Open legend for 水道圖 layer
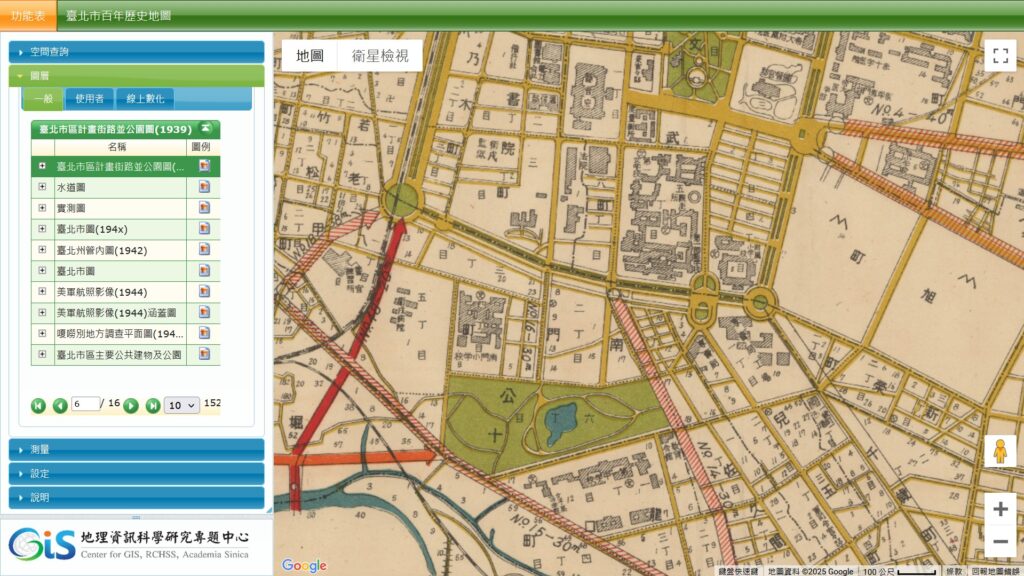The height and width of the screenshot is (576, 1024). (204, 187)
